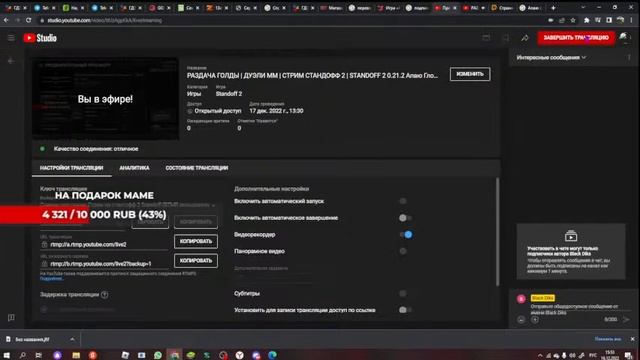Open the browser tab search chevron
The image size is (640, 360).
583,8
